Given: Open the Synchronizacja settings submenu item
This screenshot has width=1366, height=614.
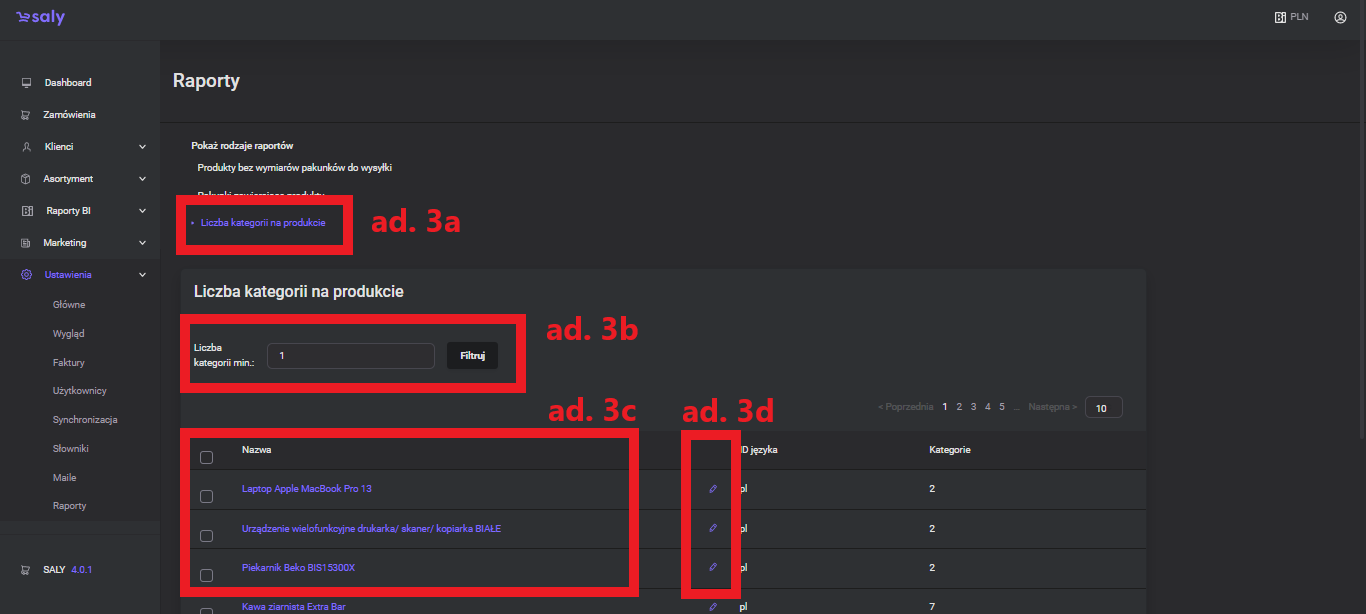Looking at the screenshot, I should click(x=85, y=420).
